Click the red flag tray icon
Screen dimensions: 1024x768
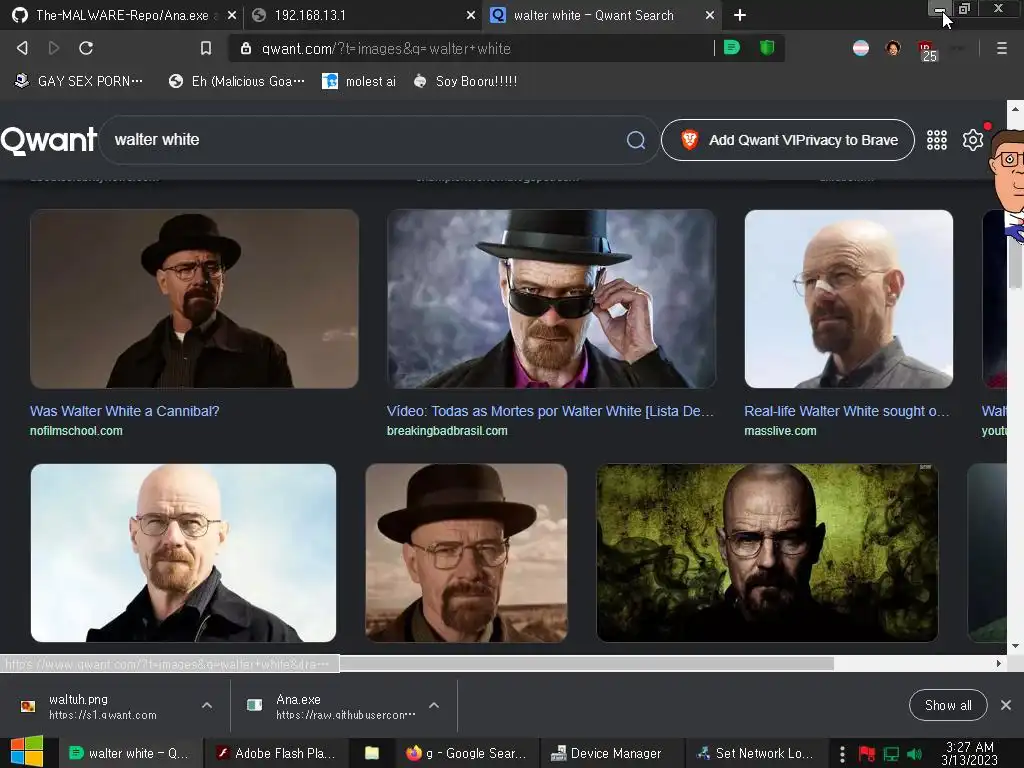[867, 754]
